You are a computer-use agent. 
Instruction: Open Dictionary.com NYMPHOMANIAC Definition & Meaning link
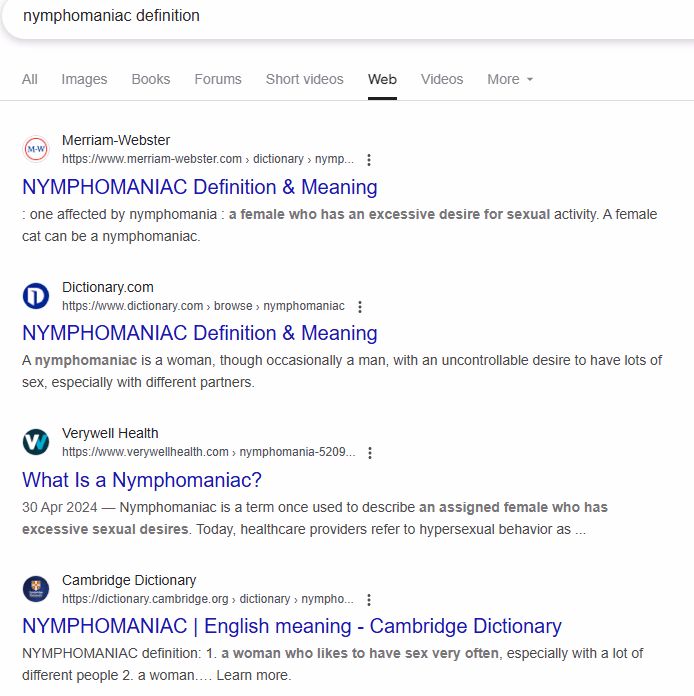click(200, 333)
